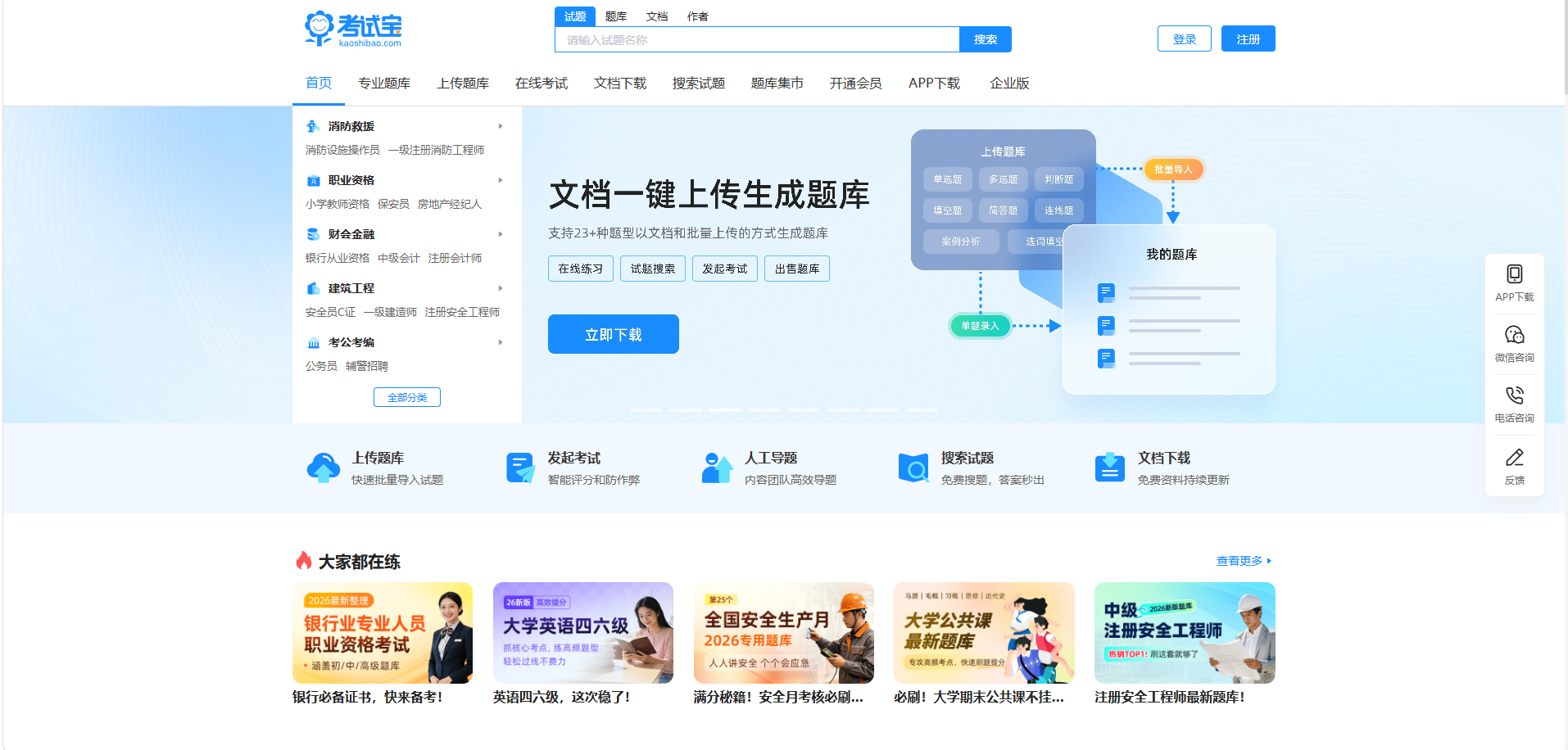Open 专业题库 navigation item

tap(384, 83)
